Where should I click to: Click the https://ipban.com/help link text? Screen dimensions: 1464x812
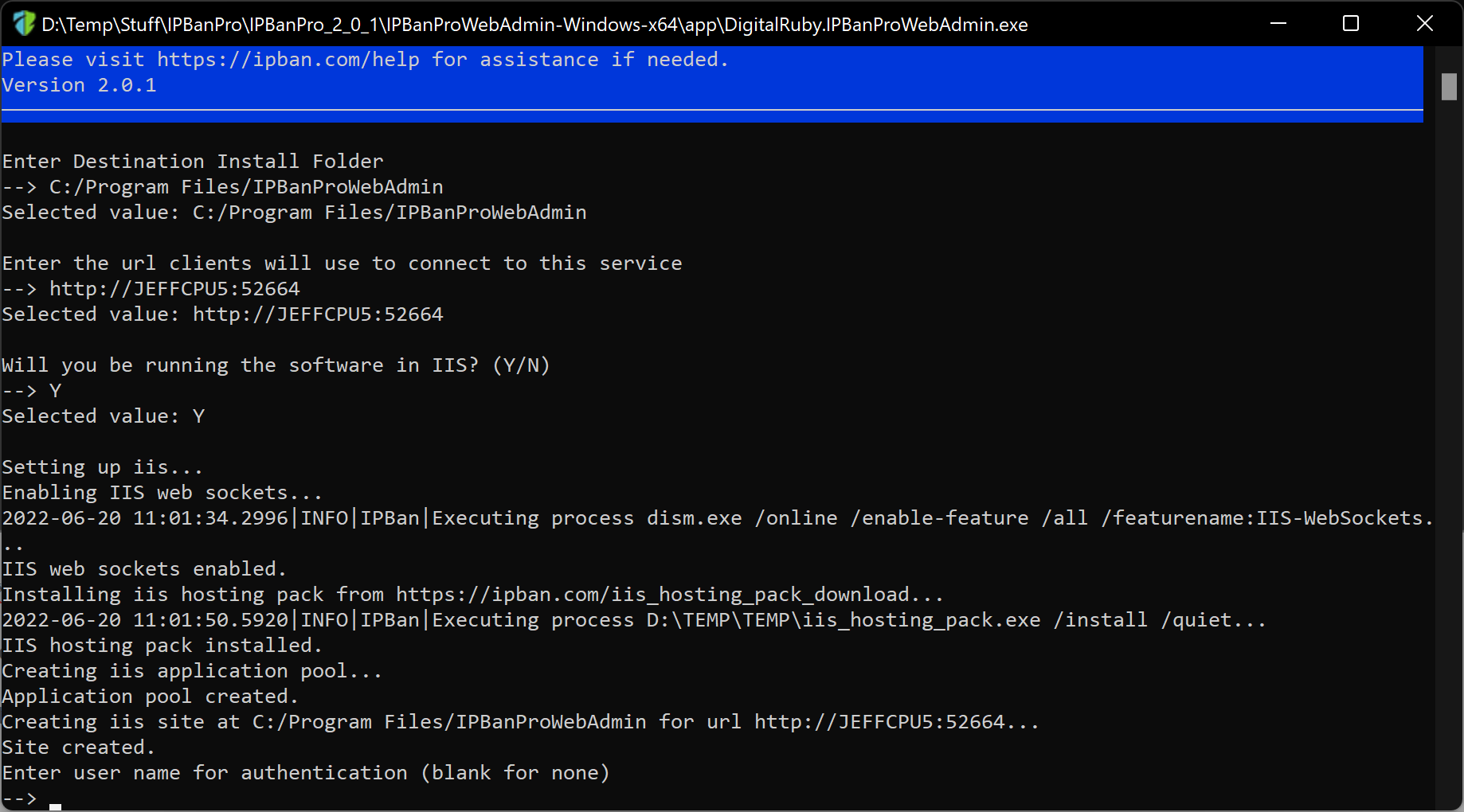(288, 60)
